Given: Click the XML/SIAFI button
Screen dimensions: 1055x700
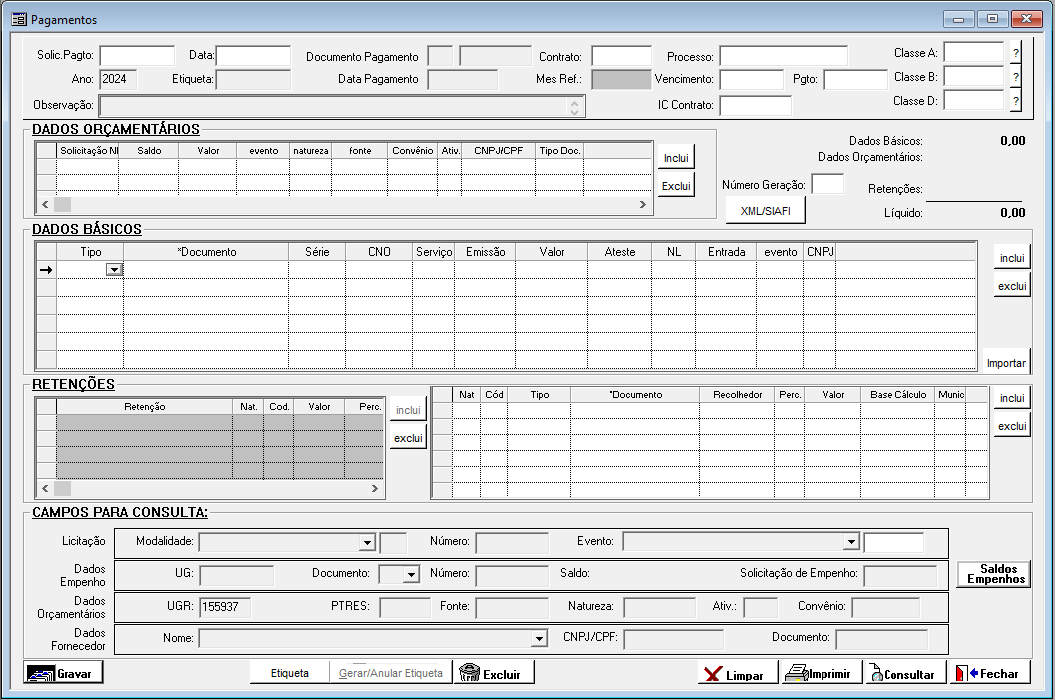Looking at the screenshot, I should tap(765, 211).
